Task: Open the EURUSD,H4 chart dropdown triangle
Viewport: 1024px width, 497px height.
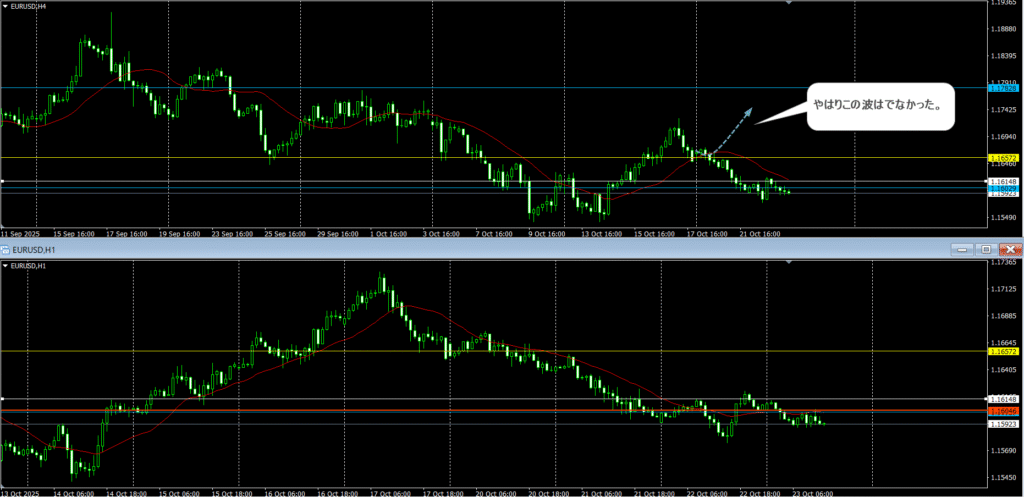Action: click(x=5, y=6)
